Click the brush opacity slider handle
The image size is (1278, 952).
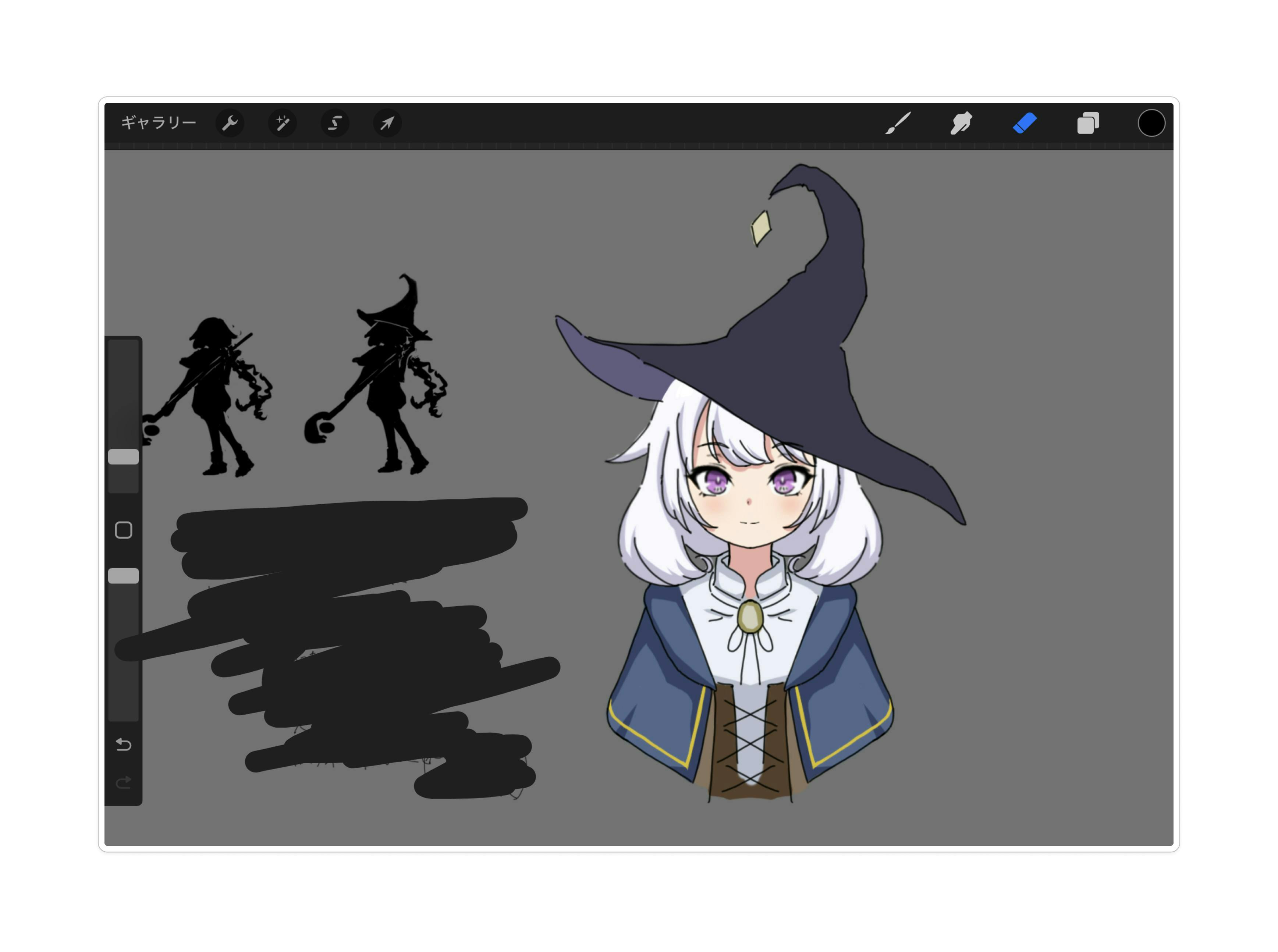pos(123,576)
